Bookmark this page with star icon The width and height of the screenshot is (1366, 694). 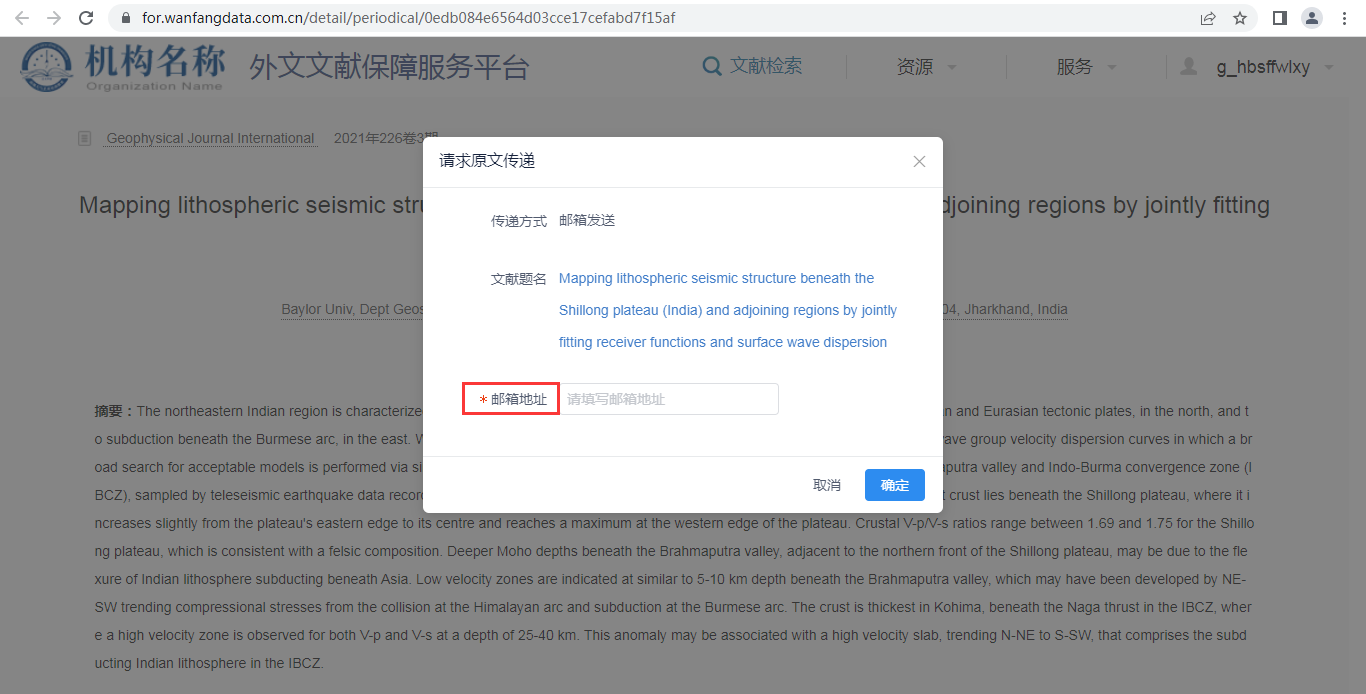1240,18
